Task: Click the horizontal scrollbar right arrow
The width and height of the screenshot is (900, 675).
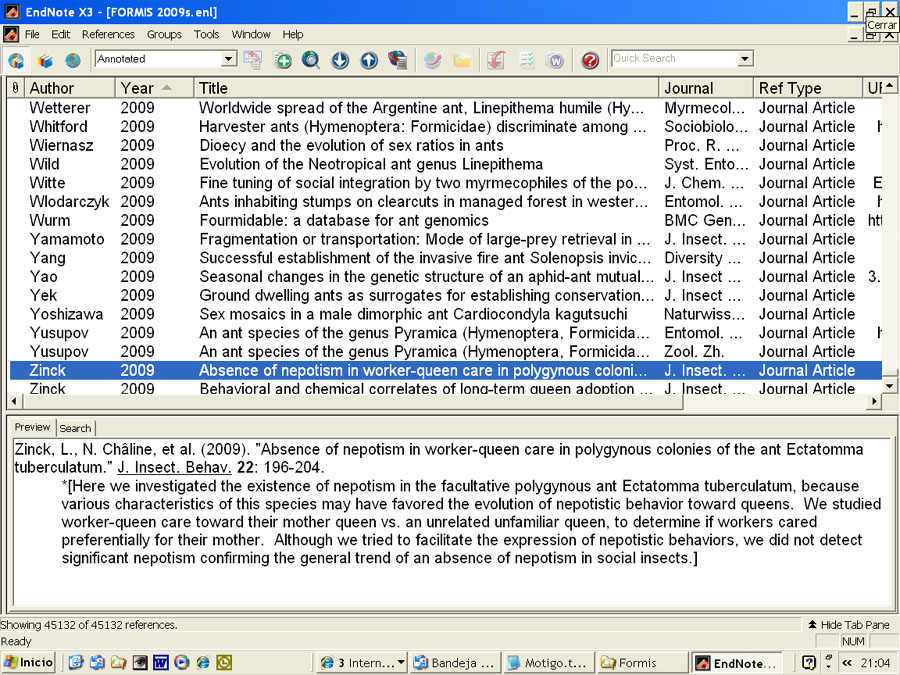Action: coord(874,401)
